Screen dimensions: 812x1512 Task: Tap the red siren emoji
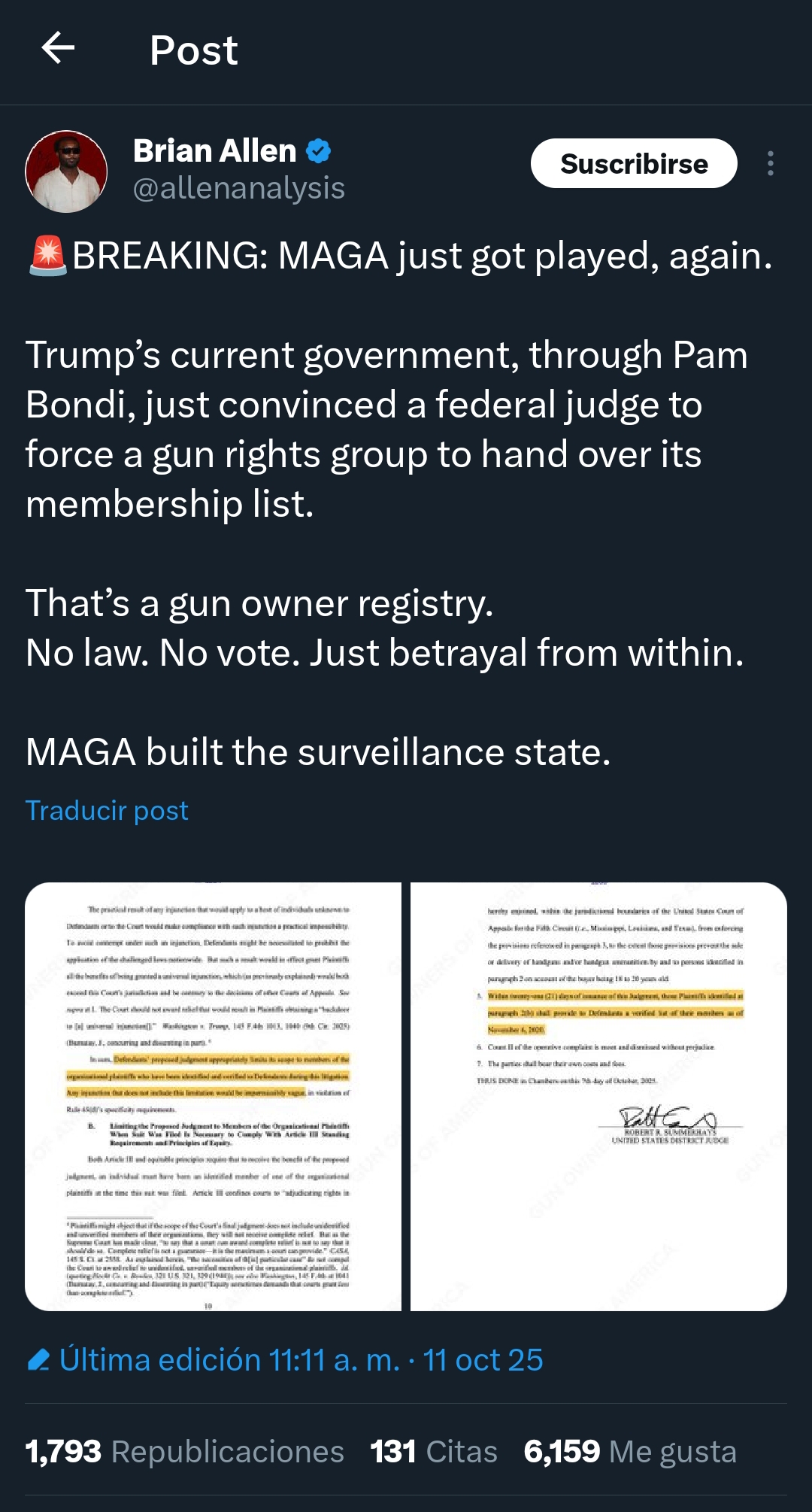[48, 256]
